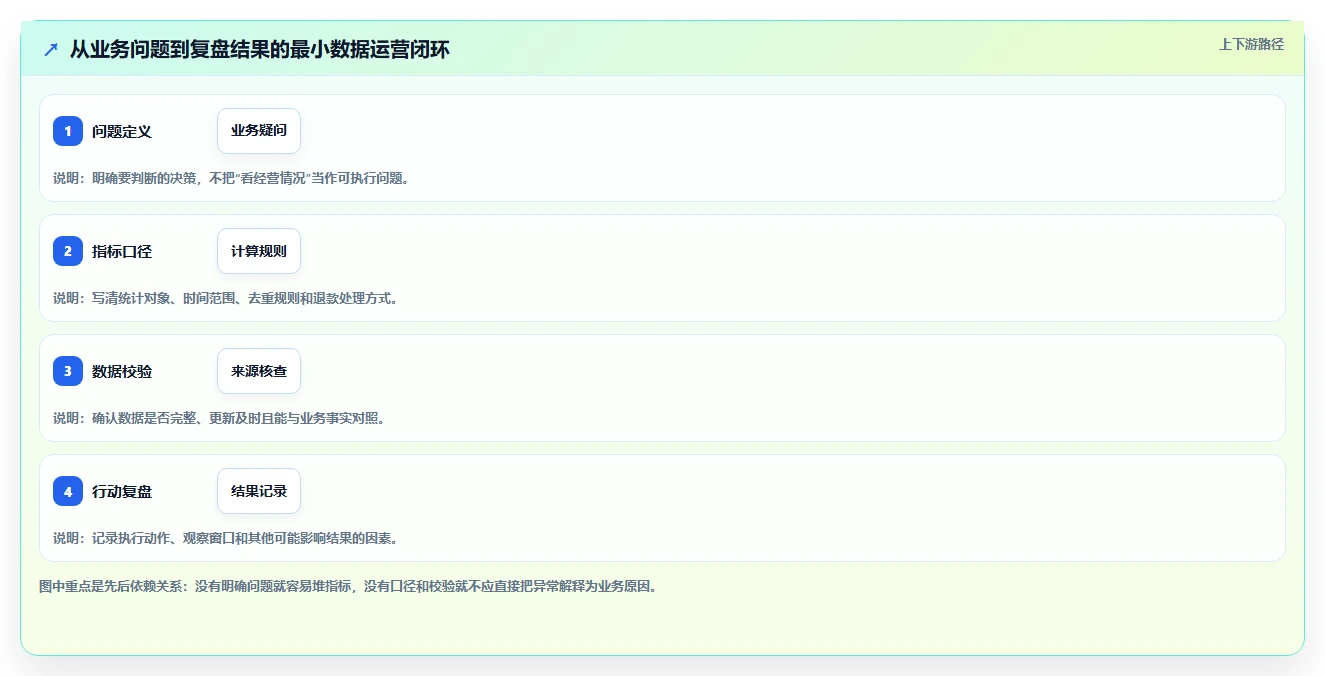Image resolution: width=1325 pixels, height=676 pixels.
Task: Click the title 从业务问题到复盘结果的最小数据运营闭环
Action: click(x=260, y=49)
